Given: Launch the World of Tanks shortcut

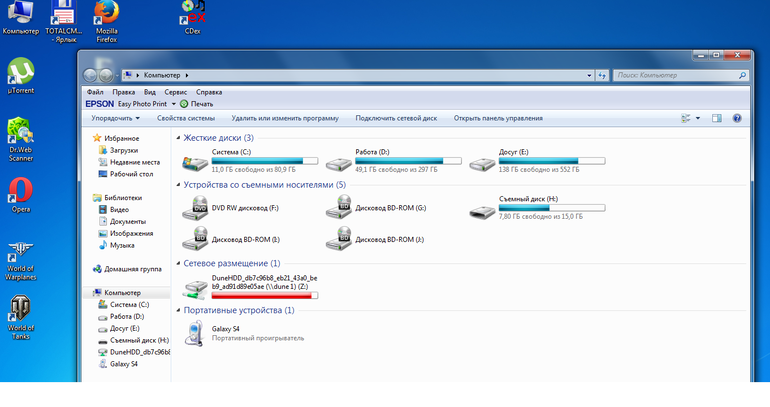Looking at the screenshot, I should 21,318.
